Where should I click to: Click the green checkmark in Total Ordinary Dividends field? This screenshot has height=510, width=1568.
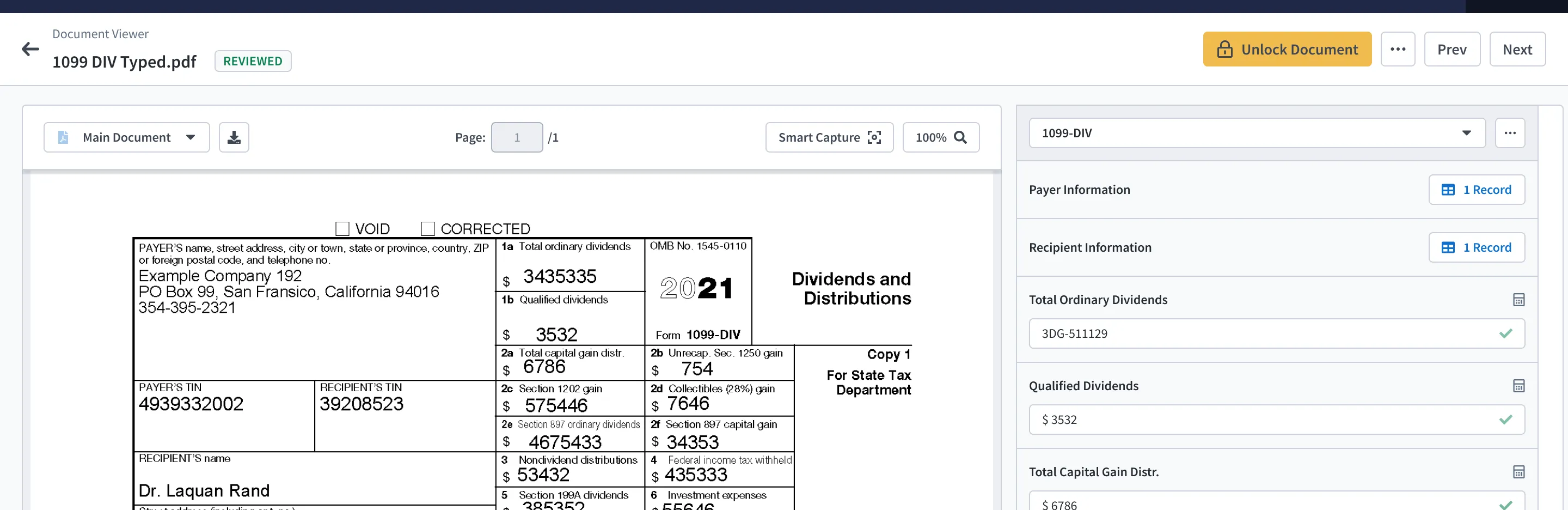tap(1505, 333)
